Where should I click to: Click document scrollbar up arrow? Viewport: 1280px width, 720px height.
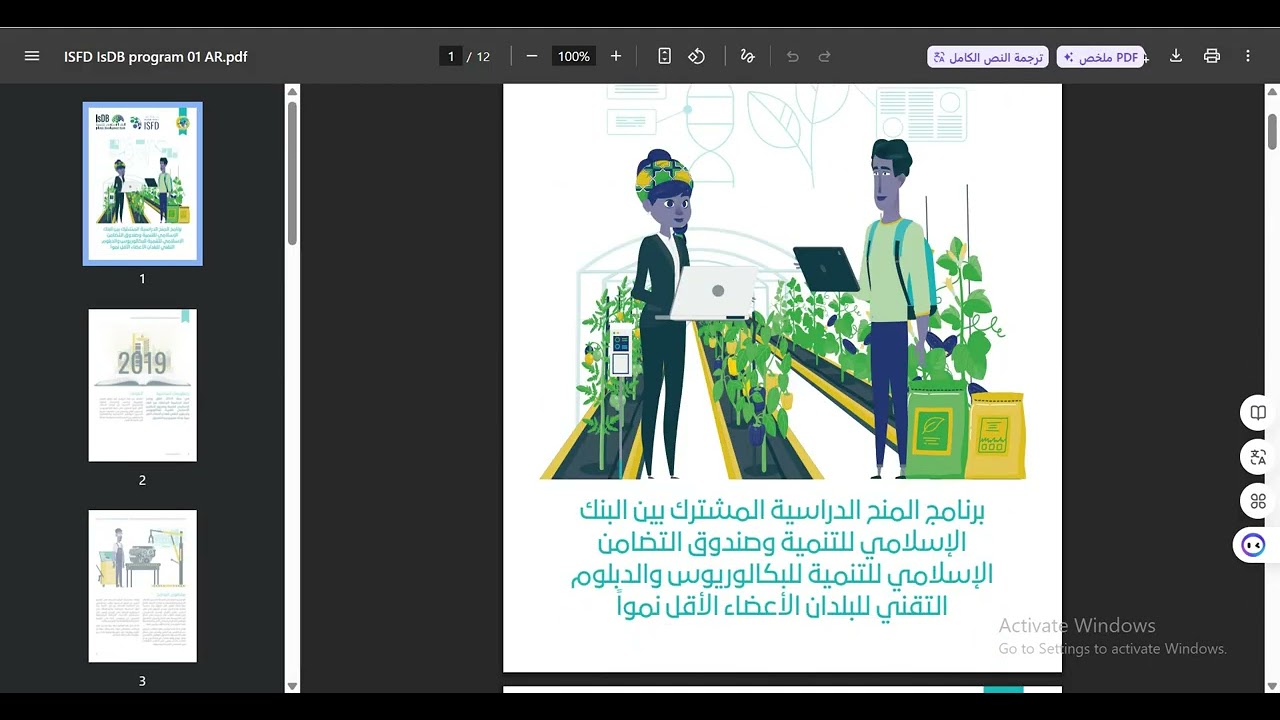click(1272, 92)
